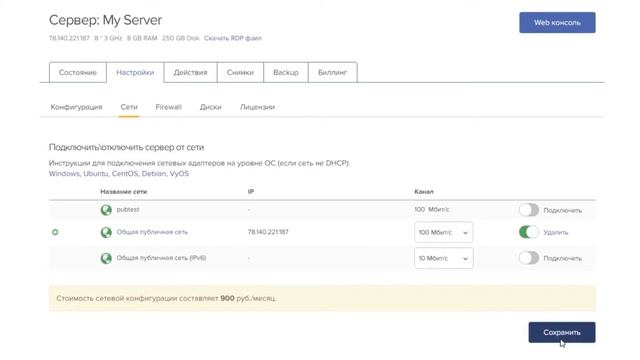Go to the Диски subtab
640x360 pixels.
211,107
